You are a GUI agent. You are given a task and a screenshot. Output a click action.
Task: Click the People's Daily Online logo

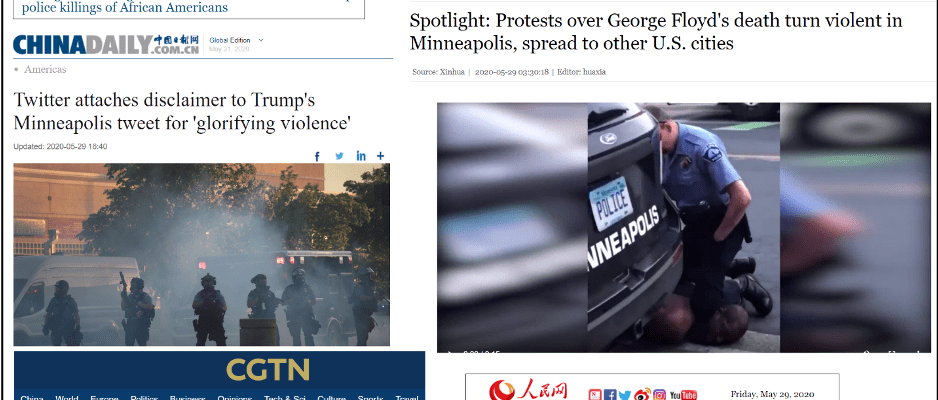click(x=528, y=390)
